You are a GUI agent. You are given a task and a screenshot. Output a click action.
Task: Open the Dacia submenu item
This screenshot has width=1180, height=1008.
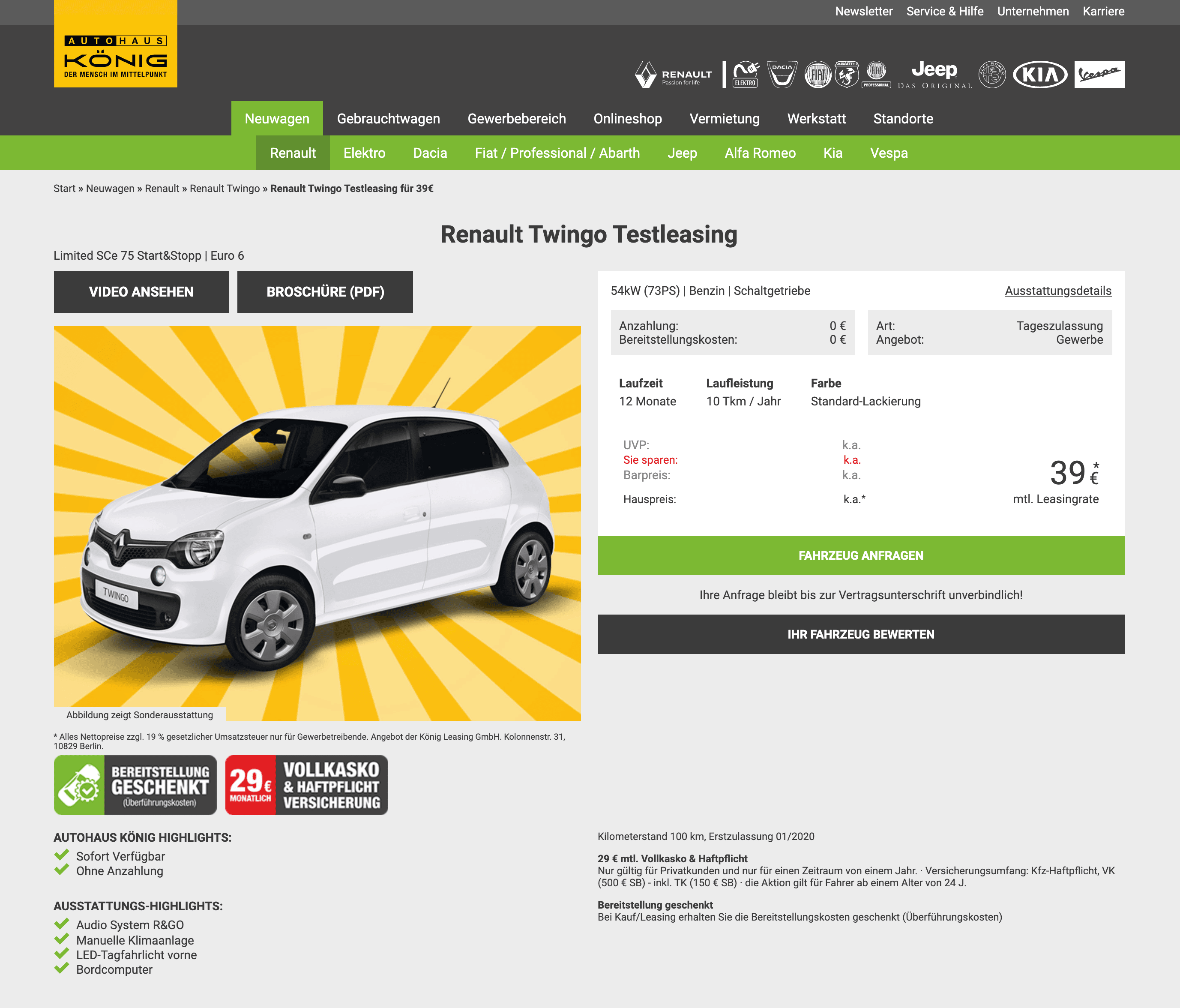point(430,153)
